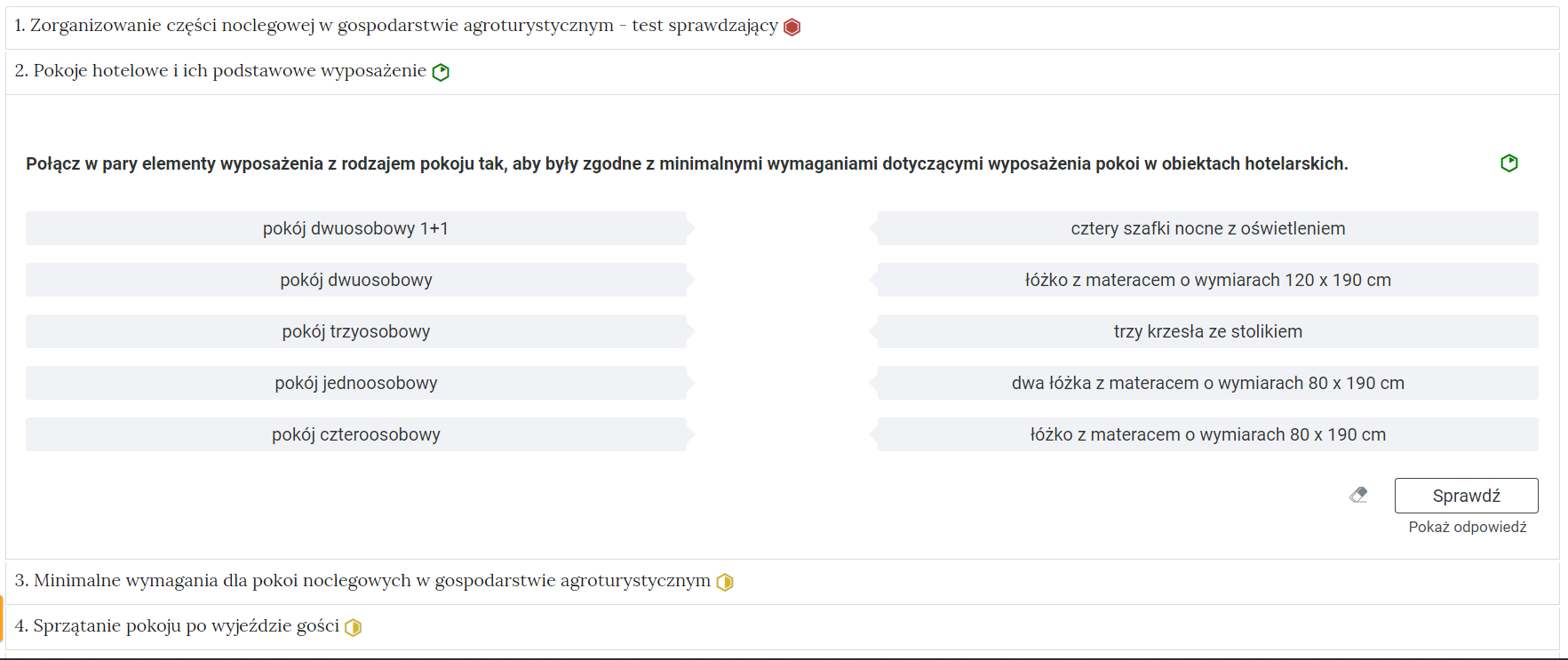Select the tile "cztery szafki nocne z oświetleniem"

[x=1208, y=227]
